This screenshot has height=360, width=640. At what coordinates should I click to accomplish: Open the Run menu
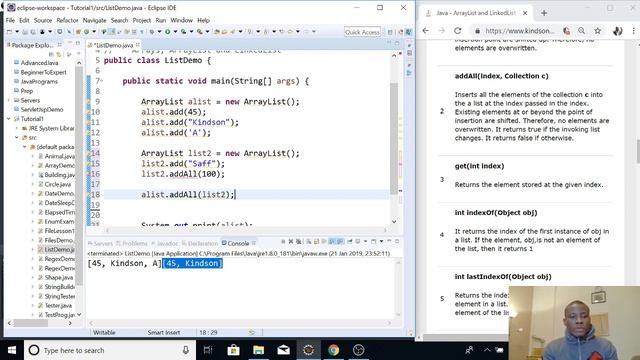[x=161, y=20]
